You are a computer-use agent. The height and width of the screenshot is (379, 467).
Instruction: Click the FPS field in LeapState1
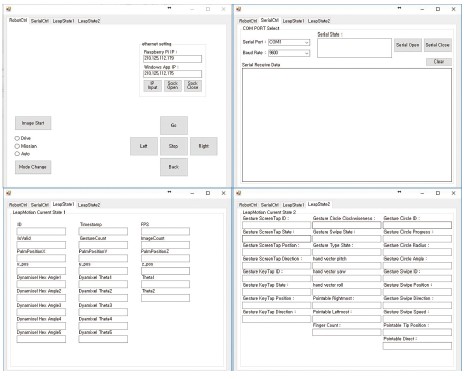click(165, 231)
